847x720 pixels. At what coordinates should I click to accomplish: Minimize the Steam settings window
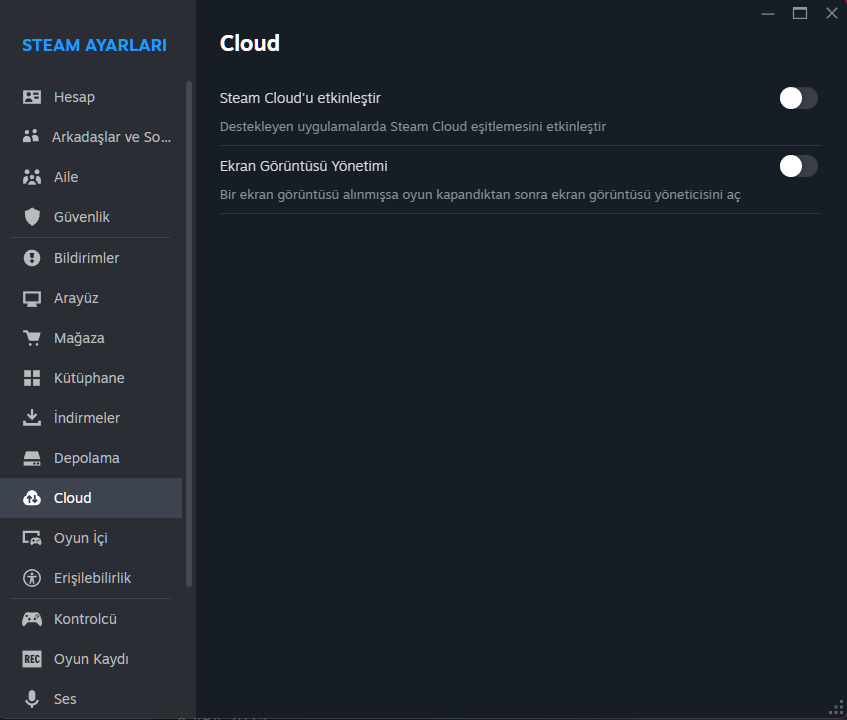pos(768,14)
